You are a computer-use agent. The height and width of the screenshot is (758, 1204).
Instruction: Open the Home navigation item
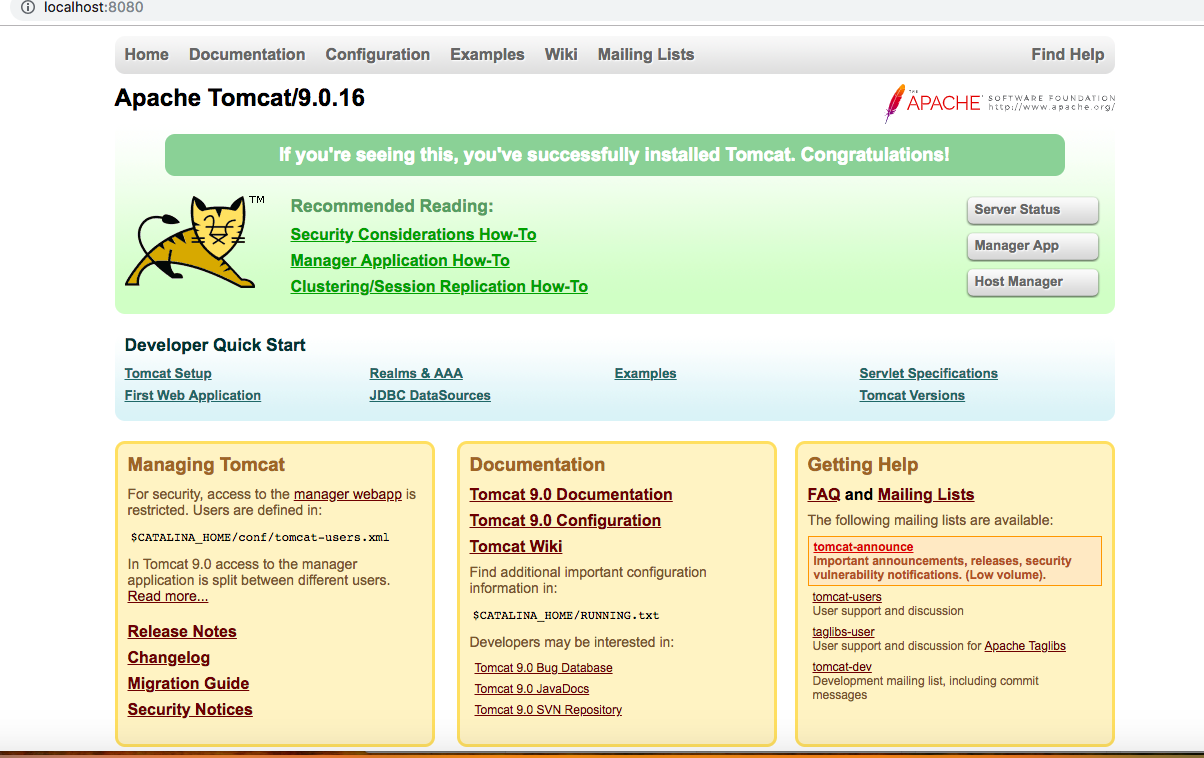[146, 55]
